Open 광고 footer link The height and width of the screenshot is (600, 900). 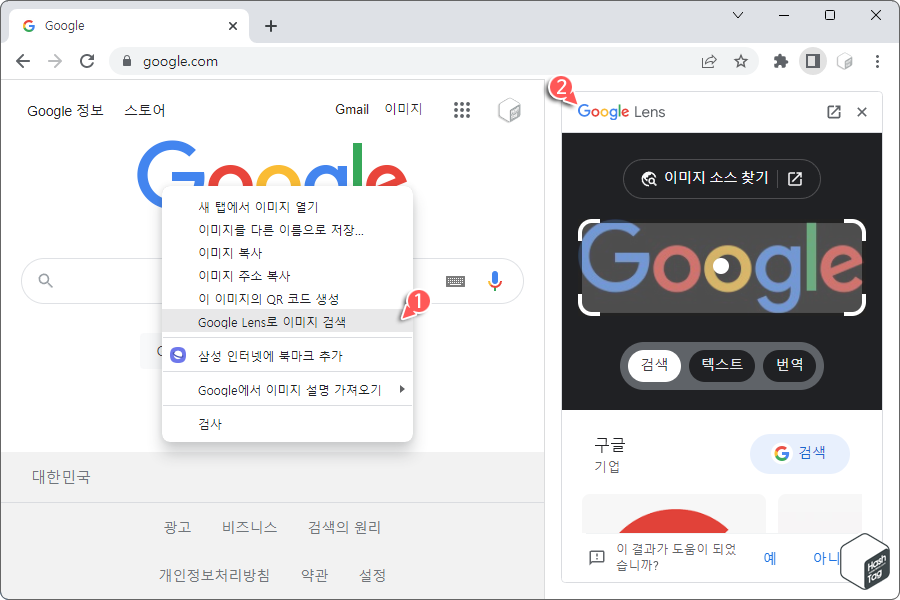coord(177,527)
